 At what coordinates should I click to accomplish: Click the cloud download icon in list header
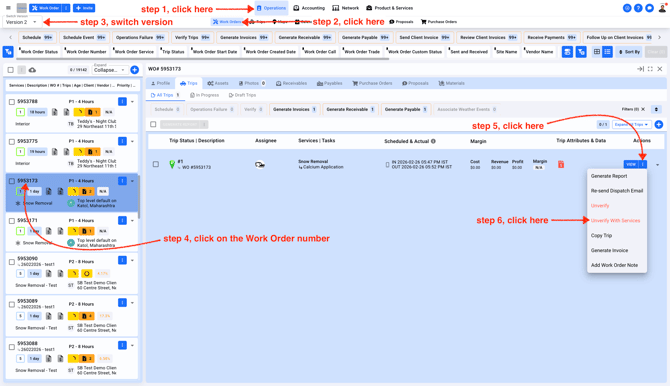pos(32,70)
